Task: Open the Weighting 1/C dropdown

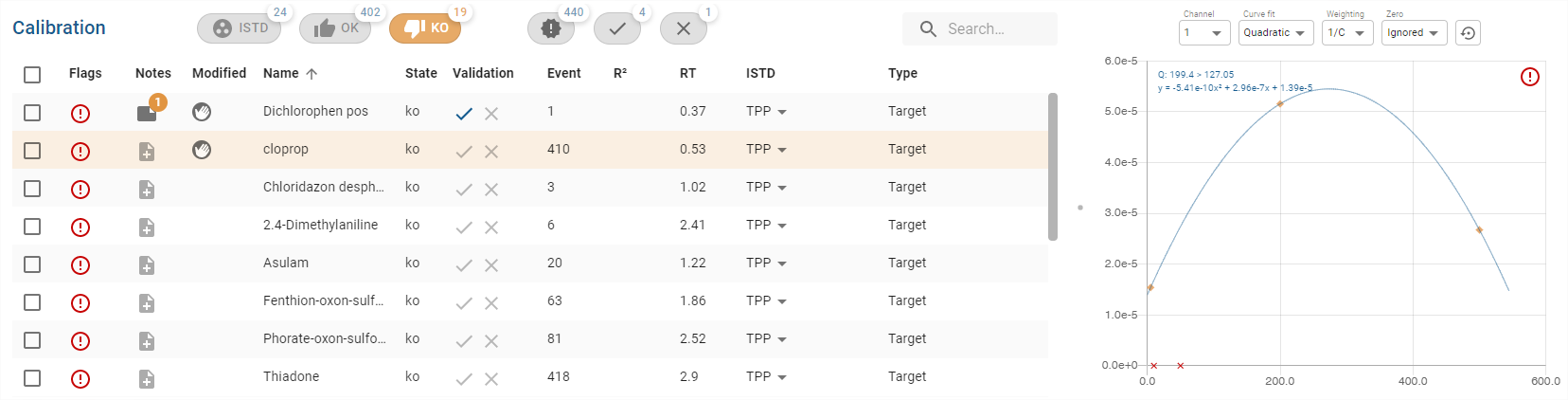Action: coord(1345,33)
